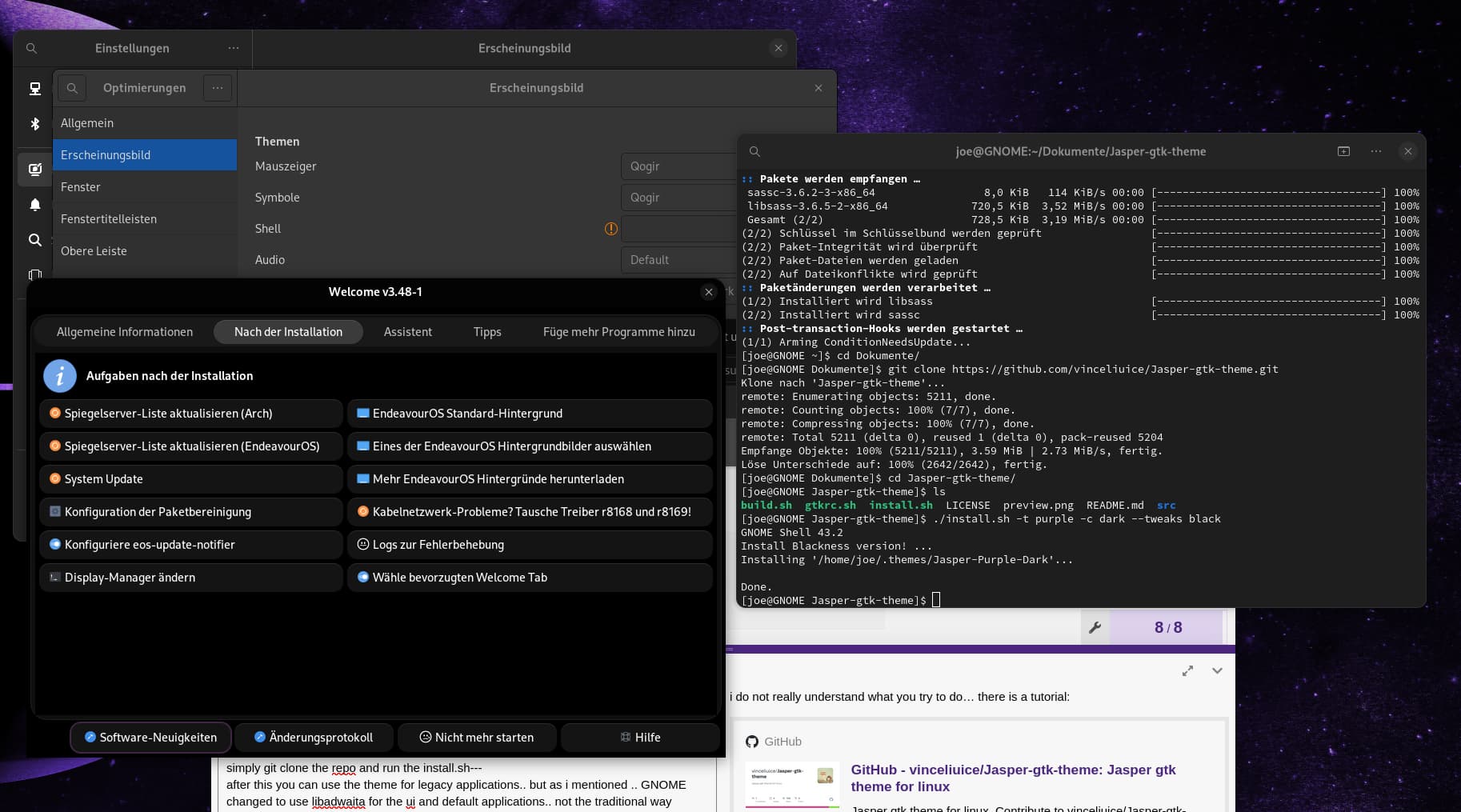Open the Jasper-gtk-theme GitHub link

point(1013,778)
